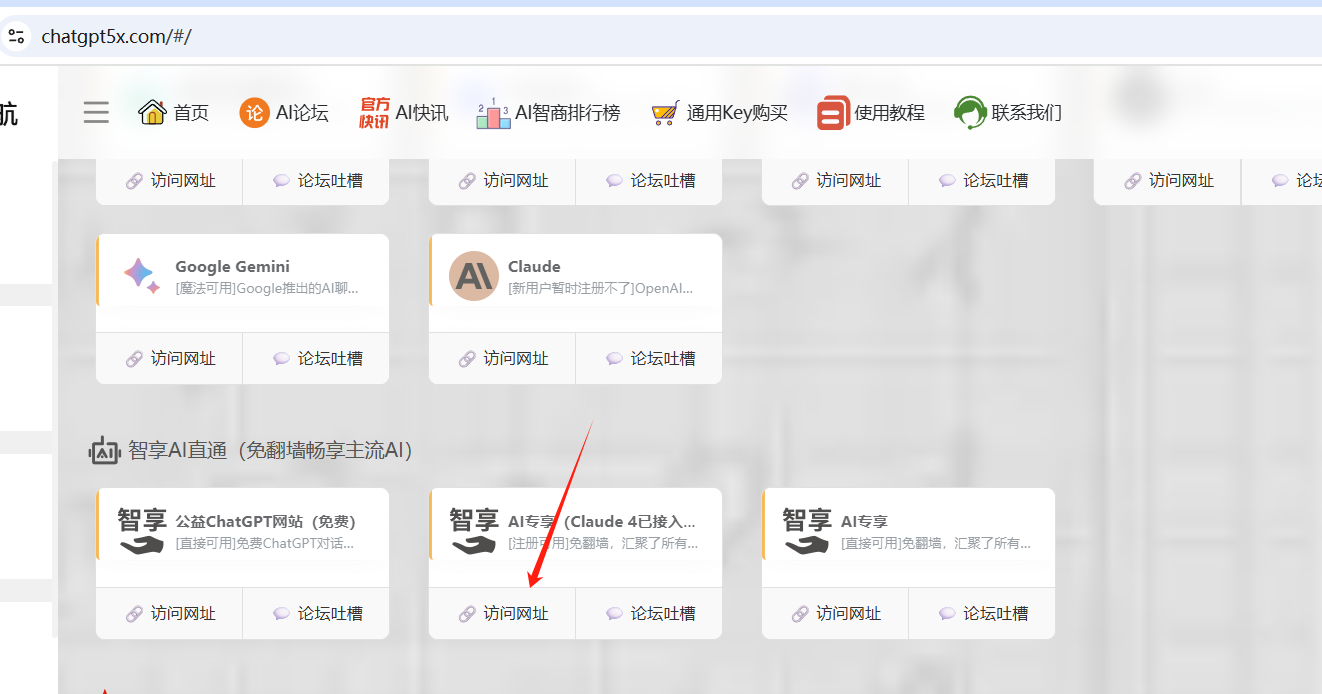Click description "[魔法可用]Google推出的AI聊..."
The image size is (1322, 694).
tap(266, 288)
